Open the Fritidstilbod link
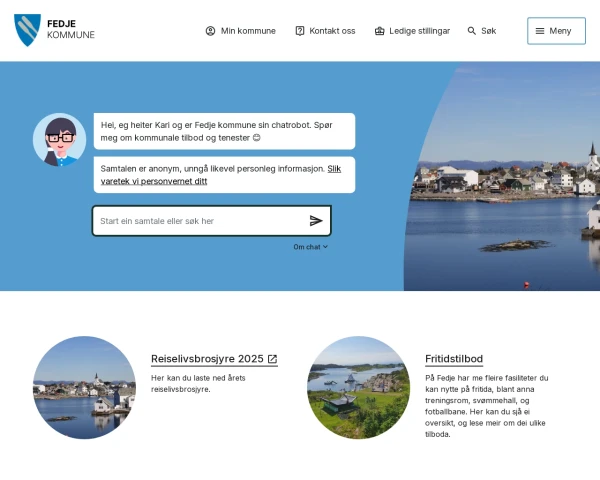The height and width of the screenshot is (480, 600). pos(454,359)
